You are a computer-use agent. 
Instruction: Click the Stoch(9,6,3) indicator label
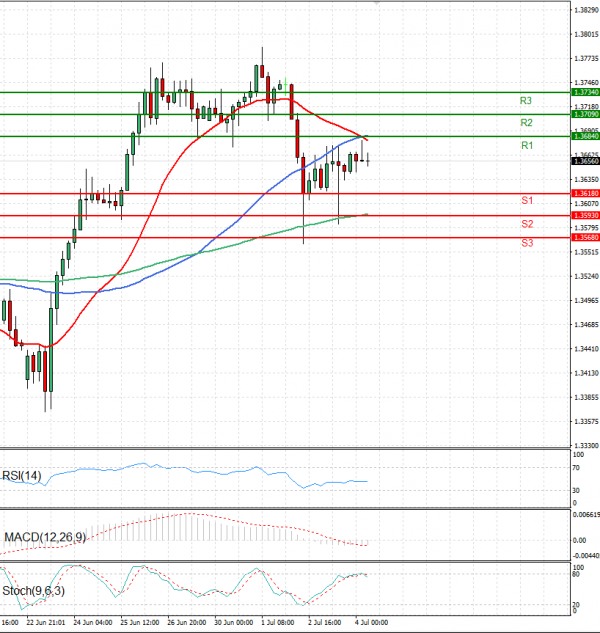tap(34, 591)
